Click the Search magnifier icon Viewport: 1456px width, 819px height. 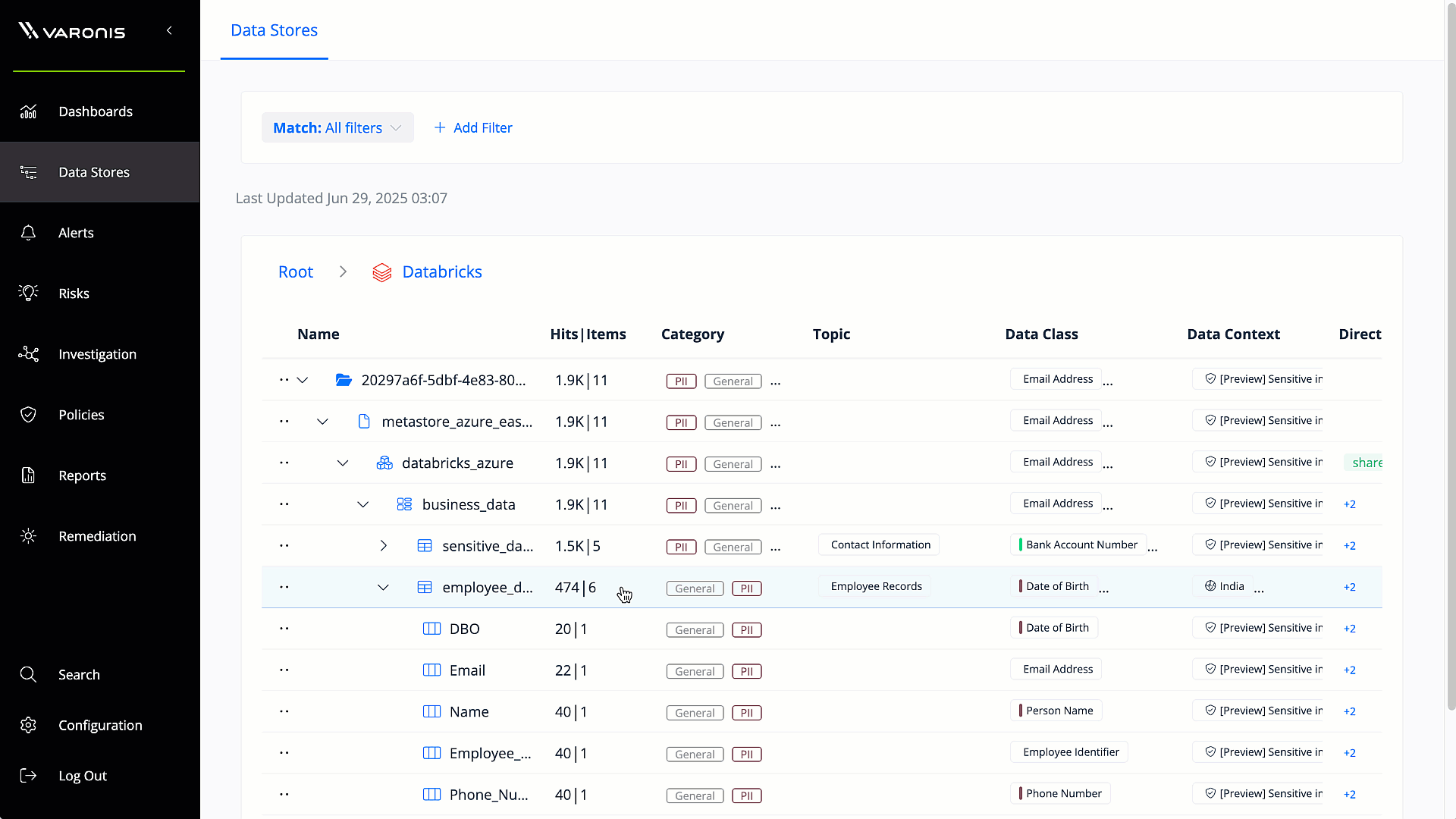28,674
